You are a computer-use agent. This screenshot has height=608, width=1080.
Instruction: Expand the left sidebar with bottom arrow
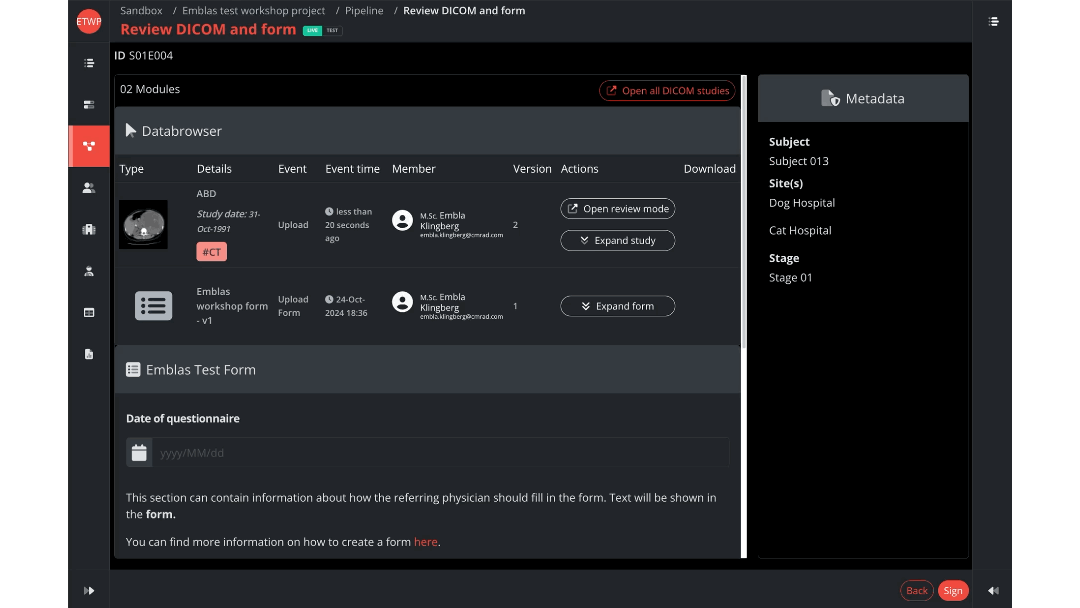[89, 590]
